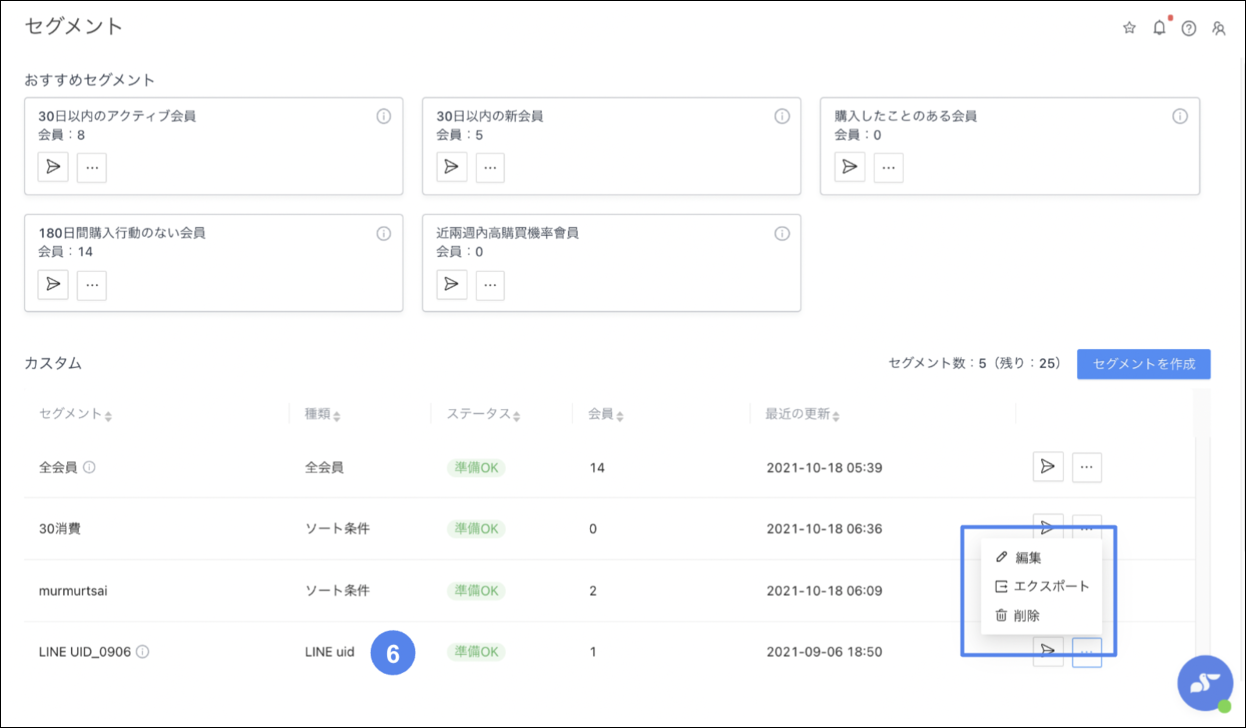Click send icon on 180日間購入行動のない会員 card
The width and height of the screenshot is (1246, 728).
tap(53, 284)
